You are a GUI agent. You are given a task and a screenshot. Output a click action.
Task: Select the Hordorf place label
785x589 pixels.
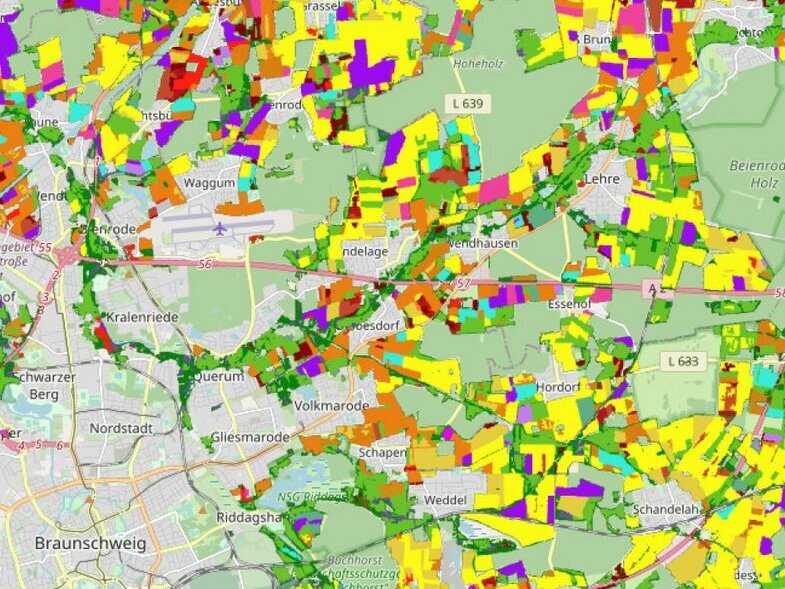(558, 387)
